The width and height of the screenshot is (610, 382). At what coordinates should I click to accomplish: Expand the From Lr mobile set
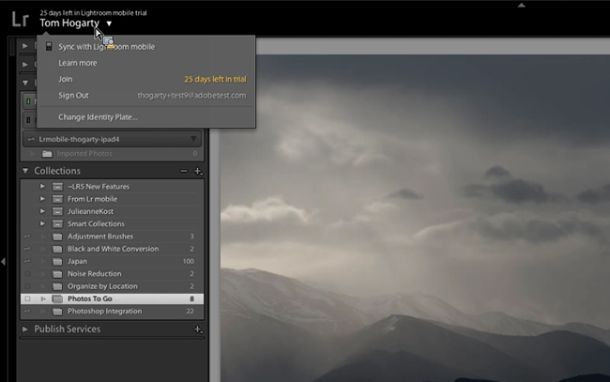[x=42, y=199]
